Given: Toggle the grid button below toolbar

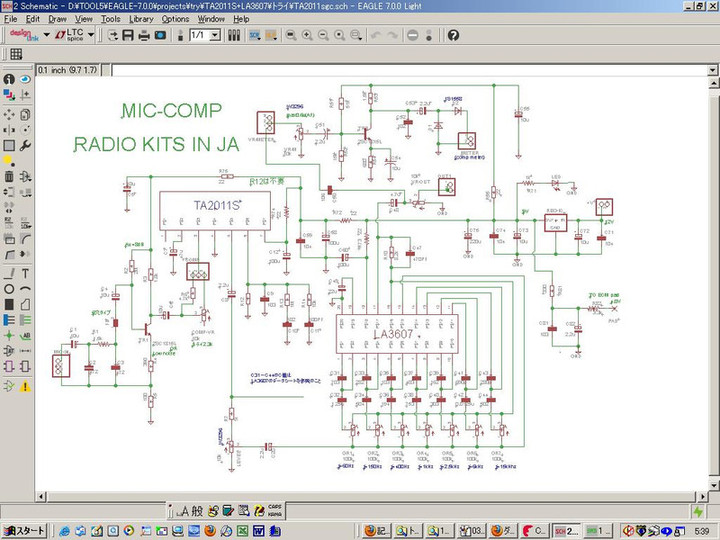Looking at the screenshot, I should (16, 54).
